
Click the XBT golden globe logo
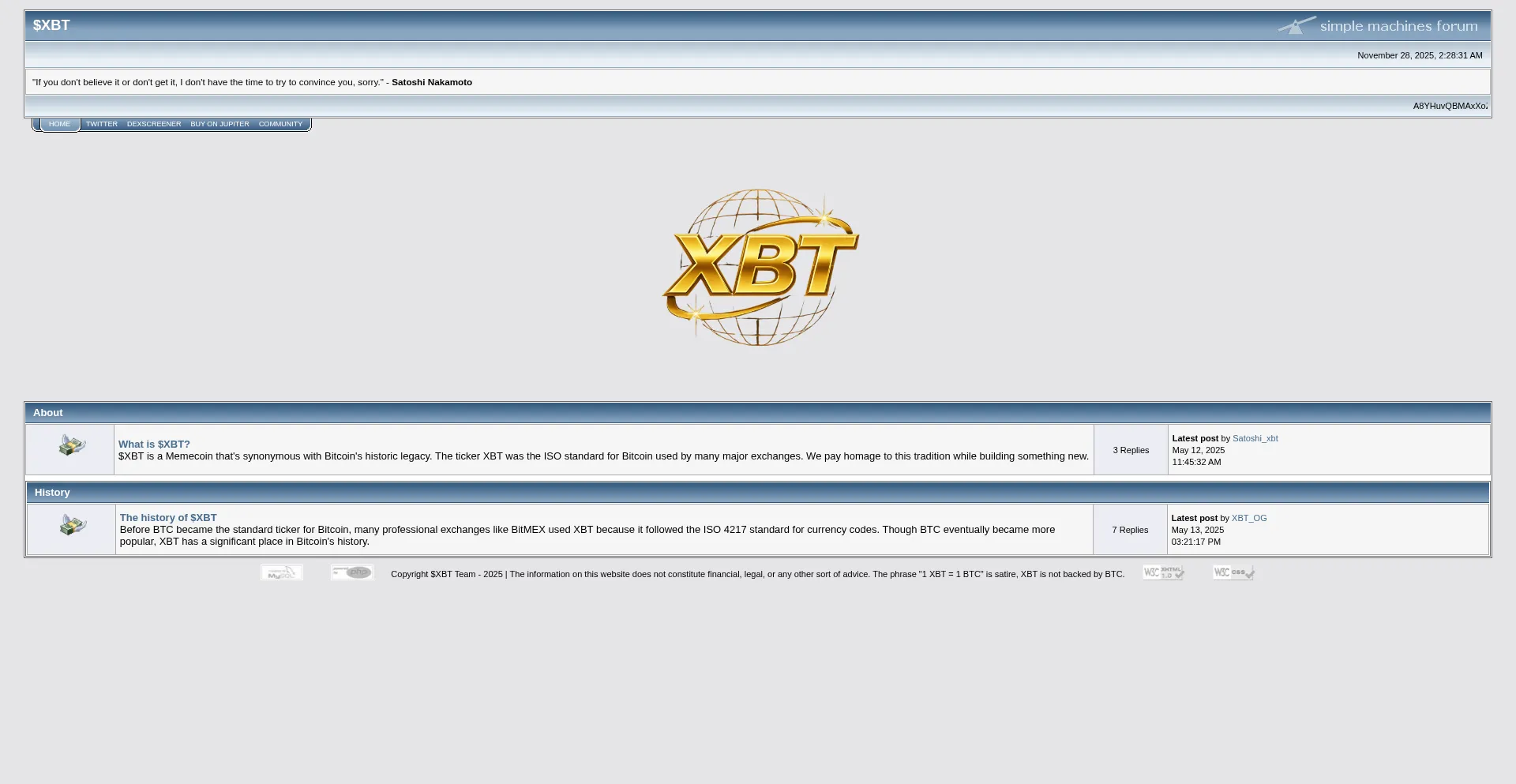pos(759,267)
